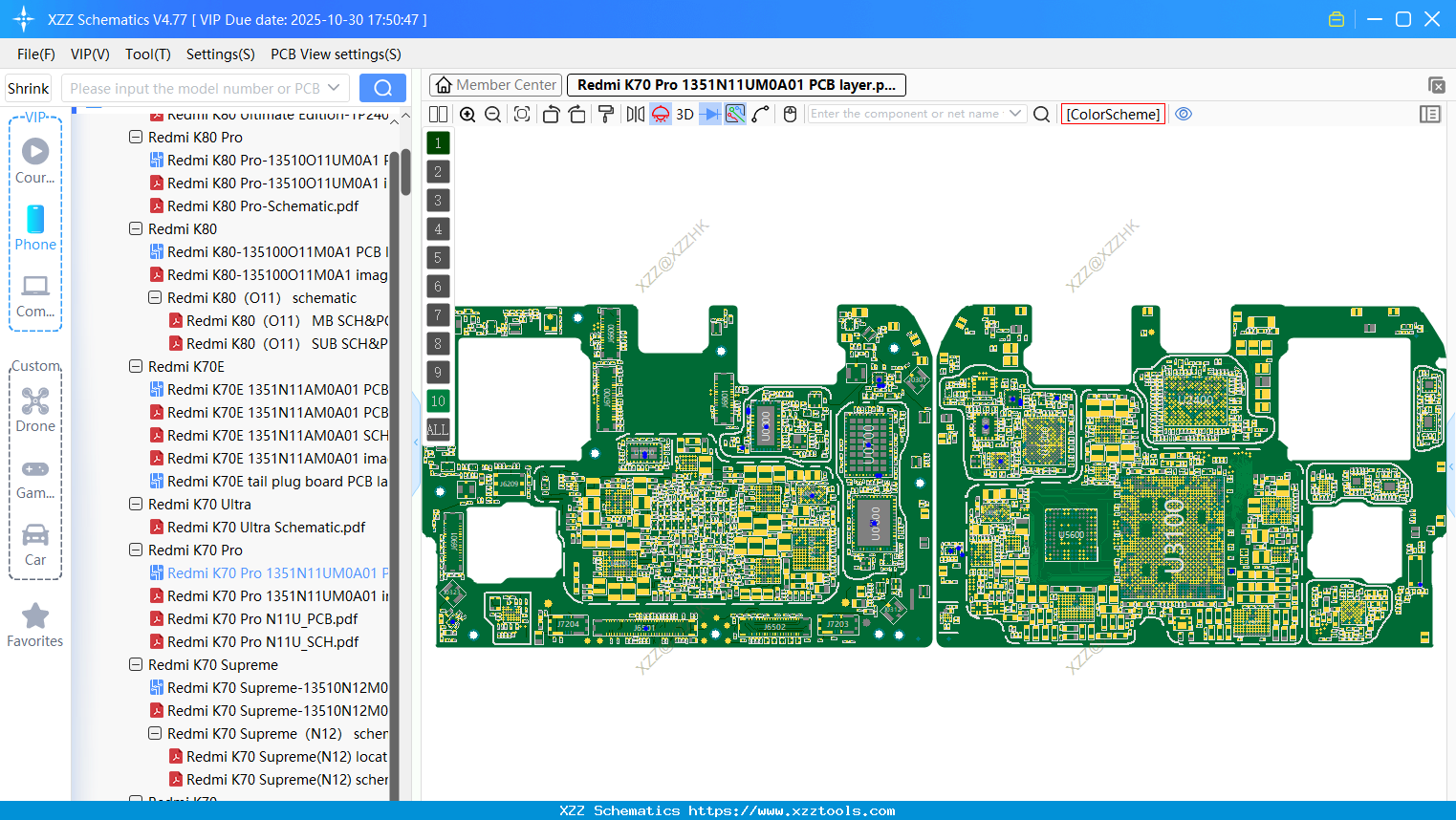Activate the brush paint tool
Image resolution: width=1456 pixels, height=820 pixels.
click(x=606, y=114)
